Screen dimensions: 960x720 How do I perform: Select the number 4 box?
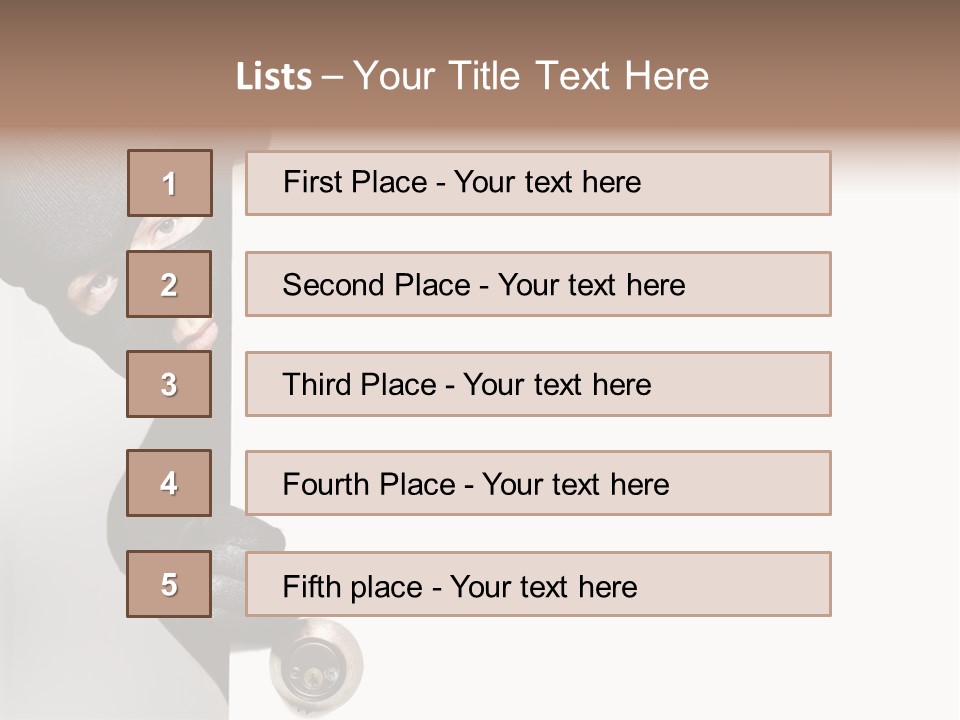[x=170, y=483]
